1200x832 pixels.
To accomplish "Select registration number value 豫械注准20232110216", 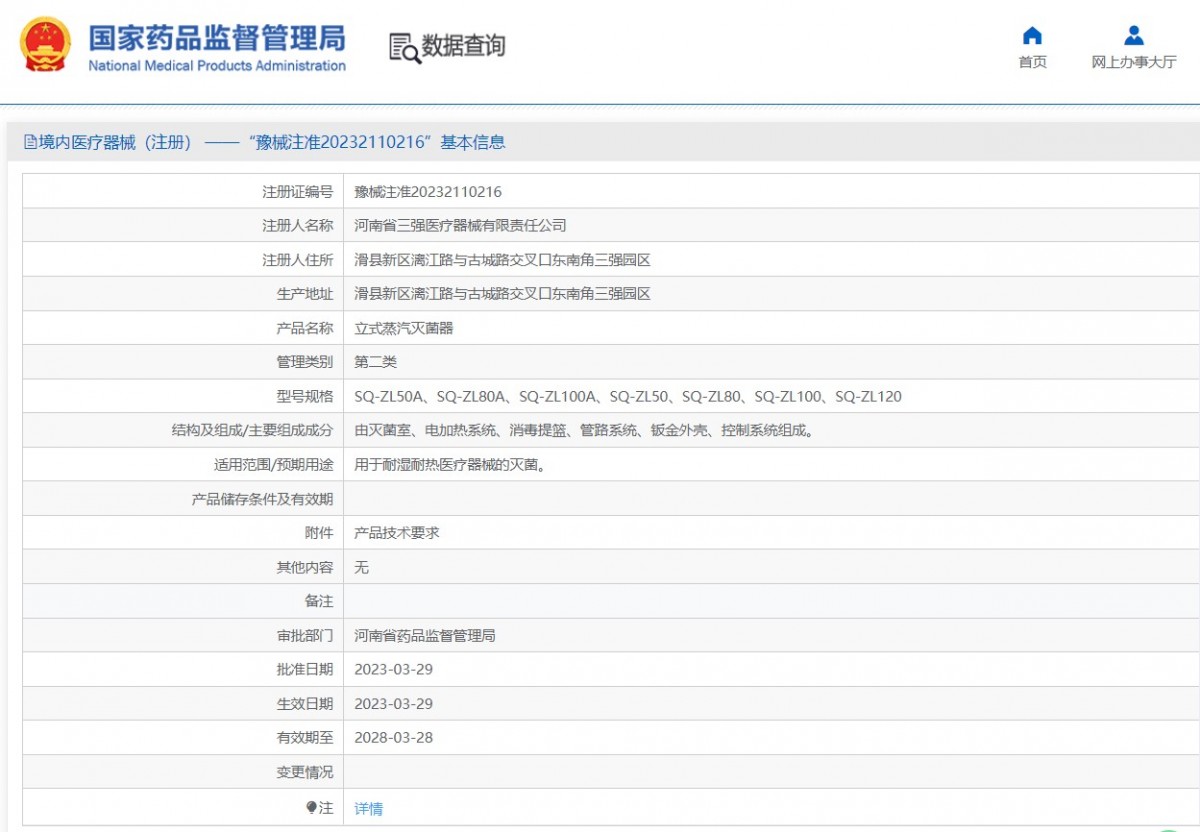I will pyautogui.click(x=428, y=192).
